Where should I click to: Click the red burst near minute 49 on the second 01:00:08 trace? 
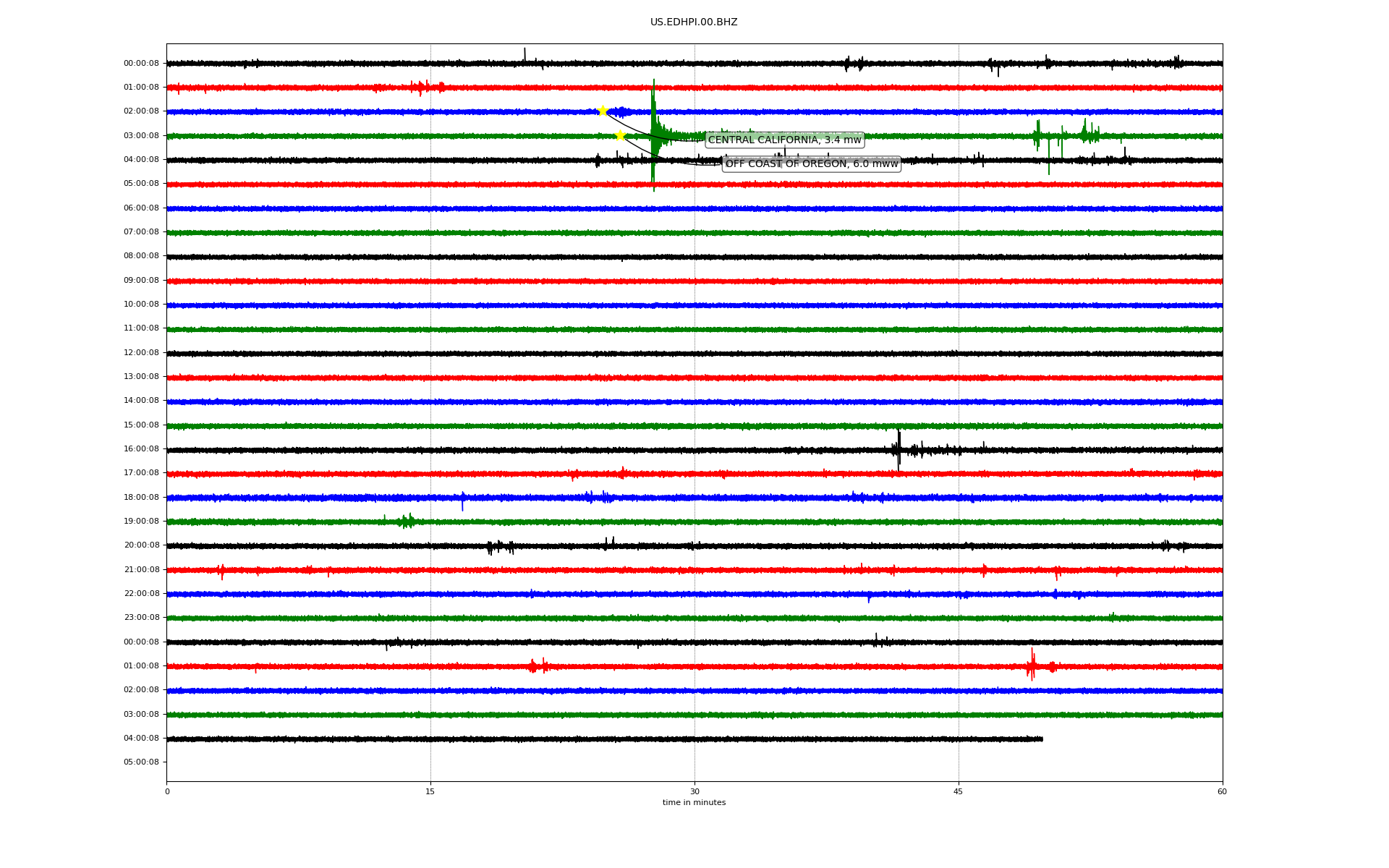pos(1032,665)
